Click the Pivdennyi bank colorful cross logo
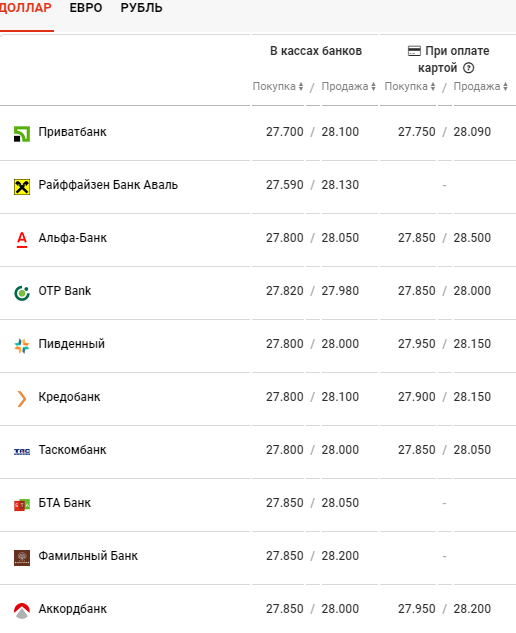The image size is (516, 633). (22, 346)
